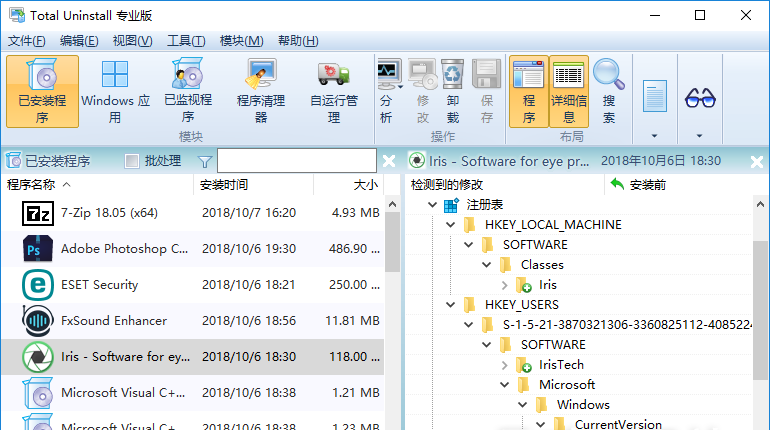Sort by 程序名称 column
Viewport: 770px width, 430px height.
coord(98,185)
